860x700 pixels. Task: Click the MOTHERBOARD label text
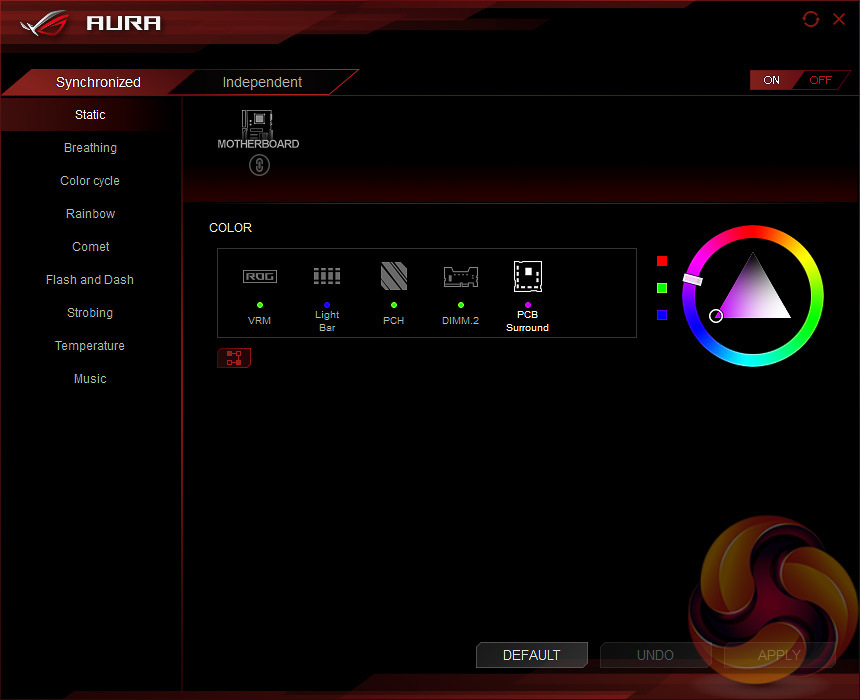click(258, 144)
